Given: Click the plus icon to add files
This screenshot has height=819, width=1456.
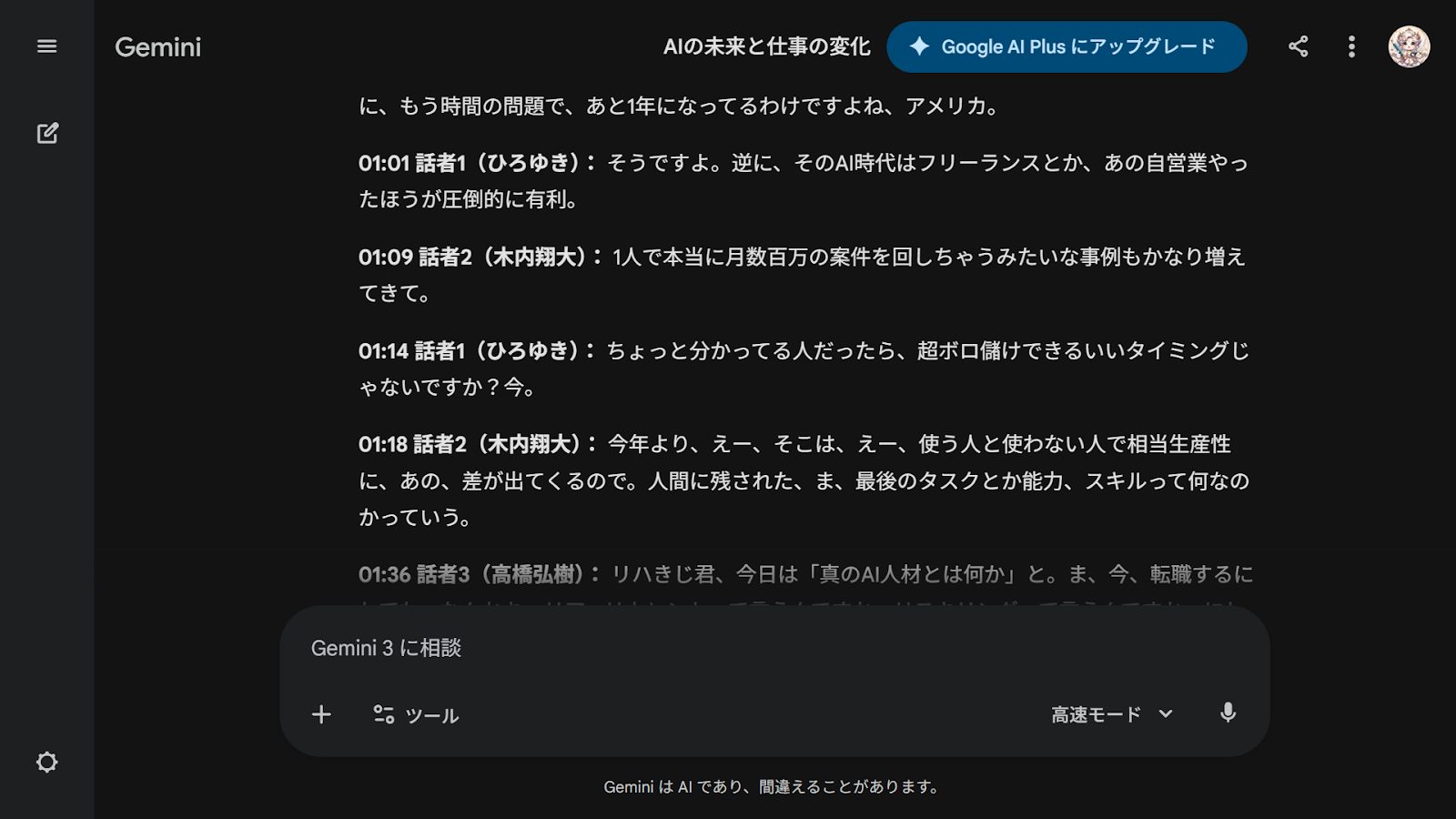Looking at the screenshot, I should tap(321, 714).
